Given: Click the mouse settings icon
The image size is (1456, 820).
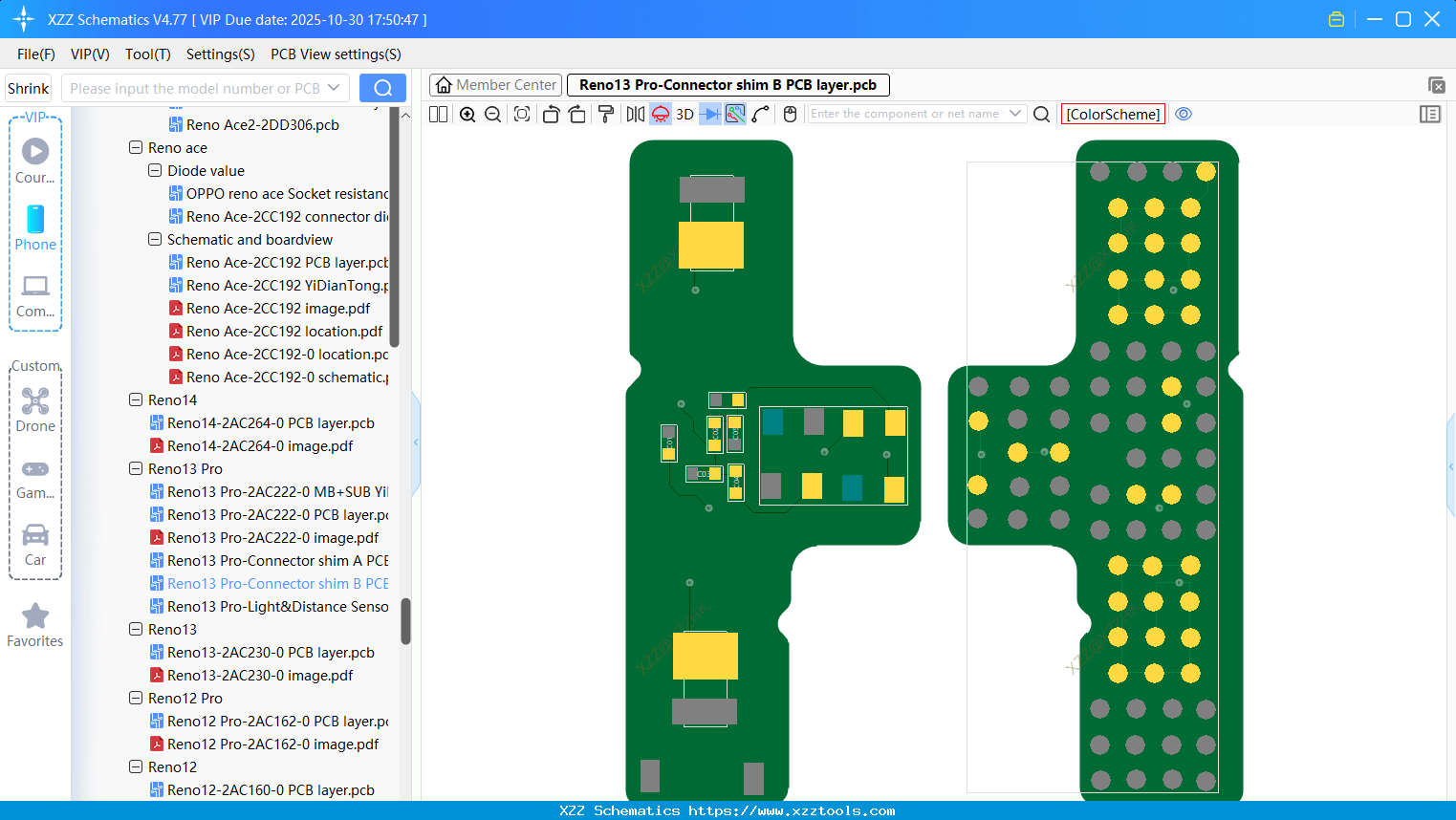Looking at the screenshot, I should (x=790, y=115).
